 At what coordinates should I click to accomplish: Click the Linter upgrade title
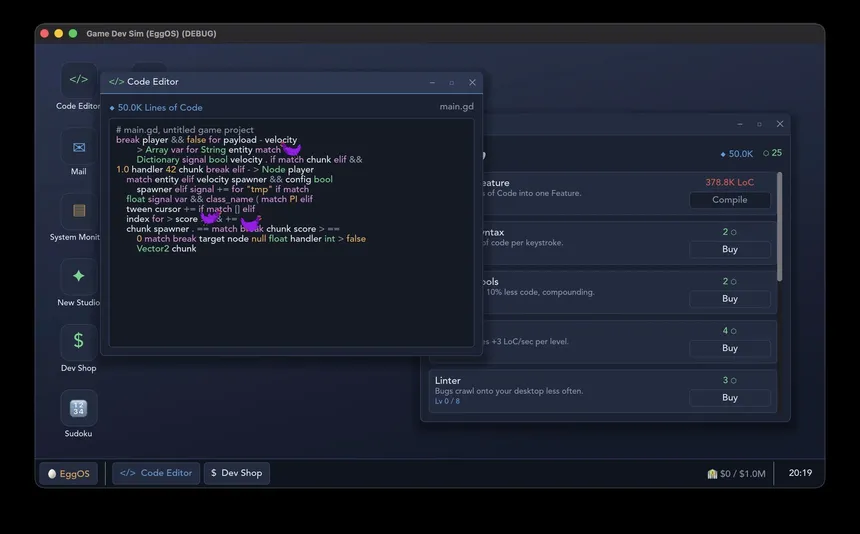pos(448,380)
